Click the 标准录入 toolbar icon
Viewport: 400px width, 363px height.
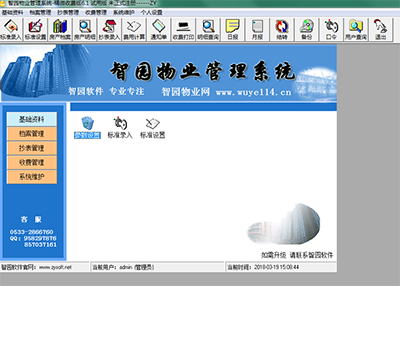click(x=11, y=30)
